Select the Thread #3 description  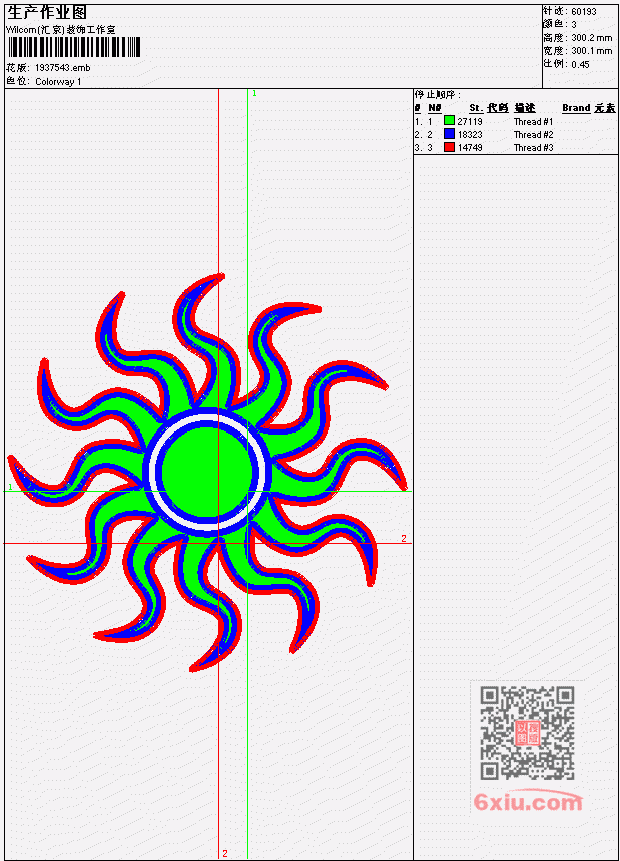click(533, 148)
